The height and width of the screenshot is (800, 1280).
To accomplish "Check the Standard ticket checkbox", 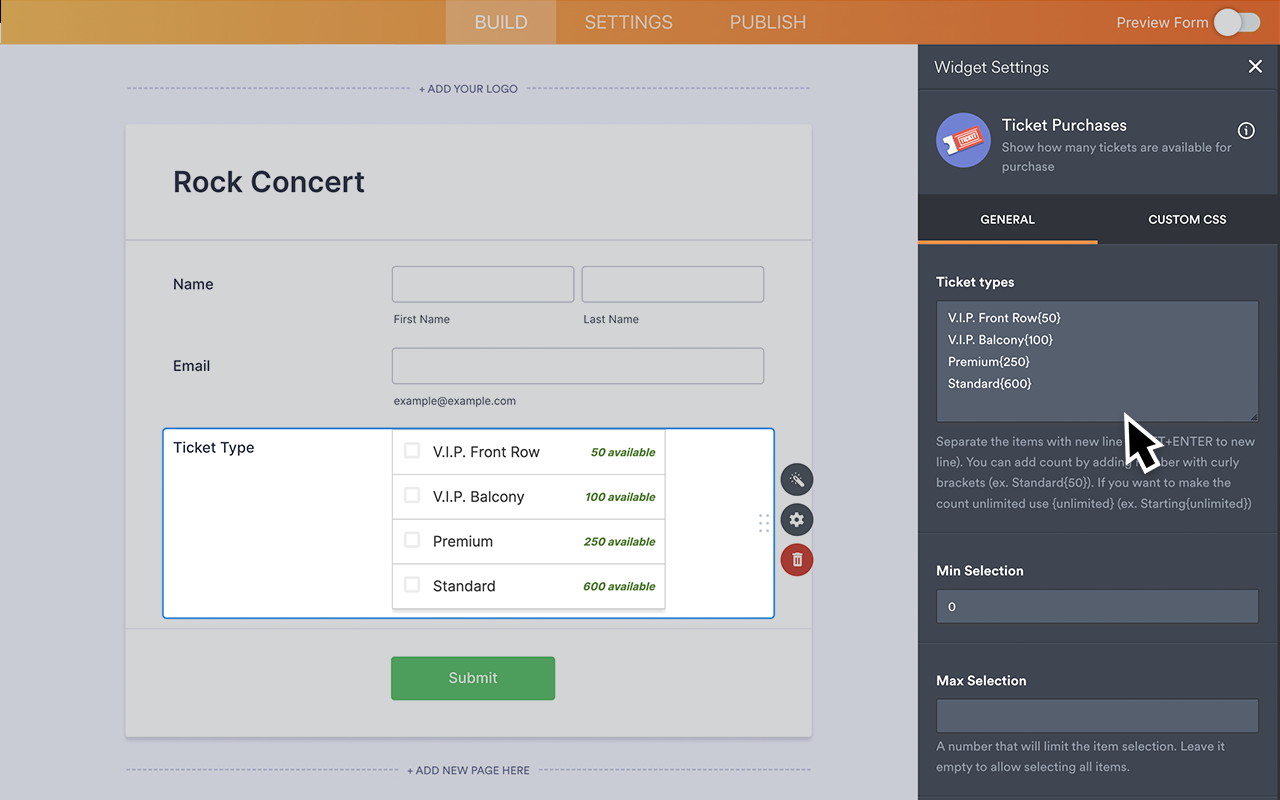I will (x=412, y=586).
